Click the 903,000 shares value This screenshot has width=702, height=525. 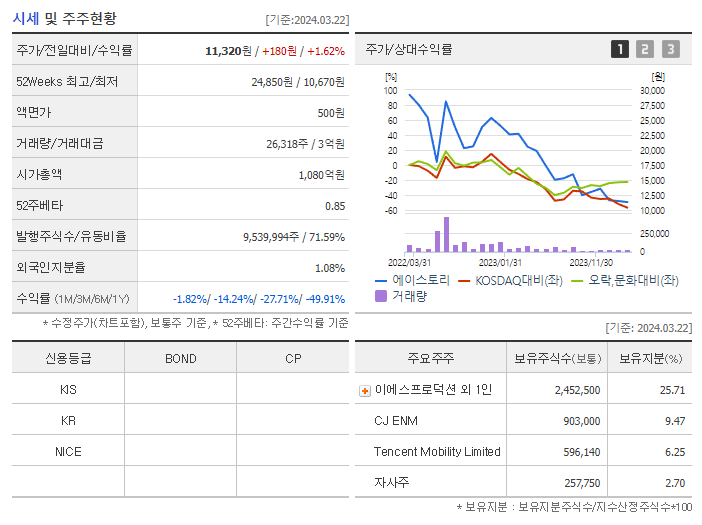click(x=581, y=421)
